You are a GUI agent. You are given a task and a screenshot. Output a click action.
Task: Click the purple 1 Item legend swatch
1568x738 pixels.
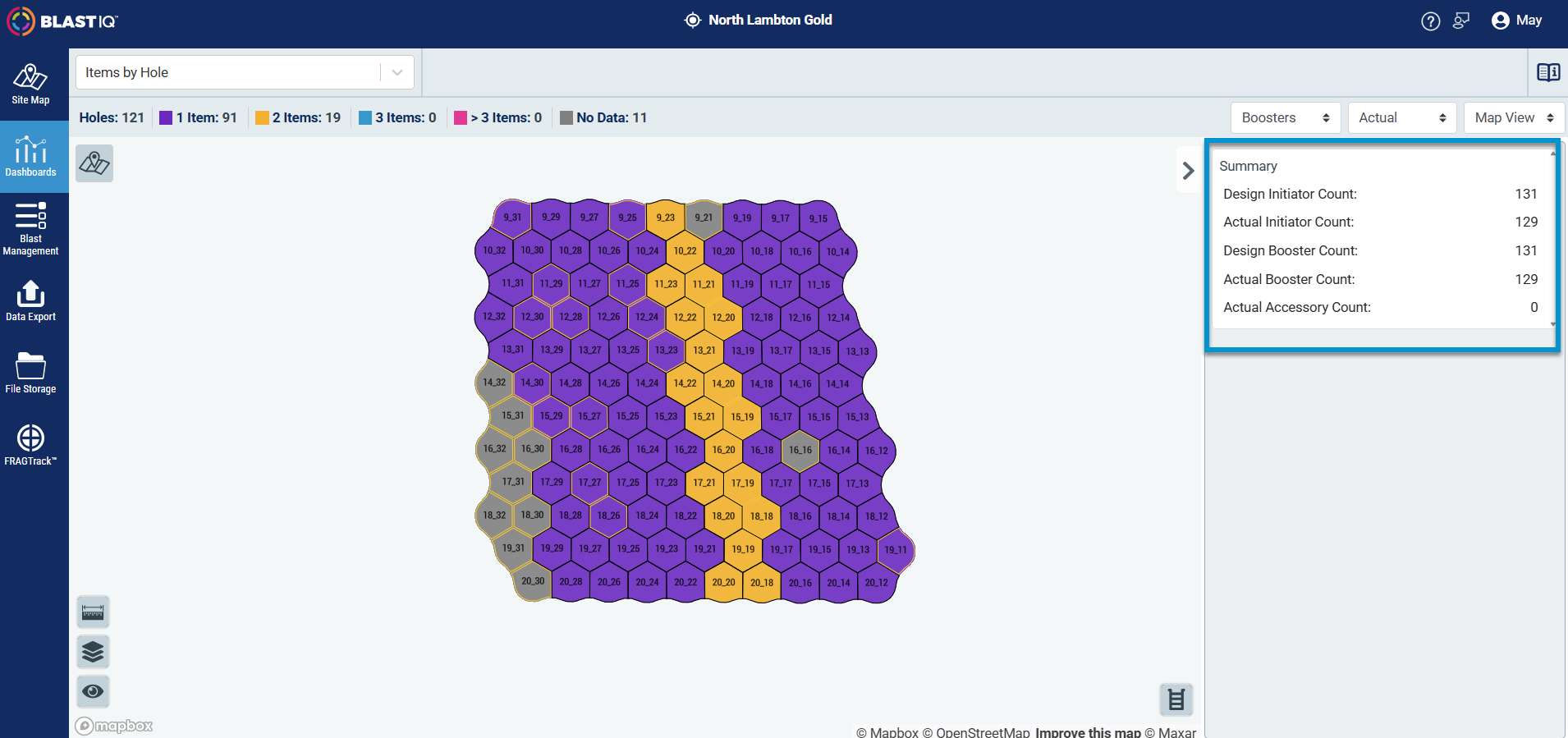point(166,118)
